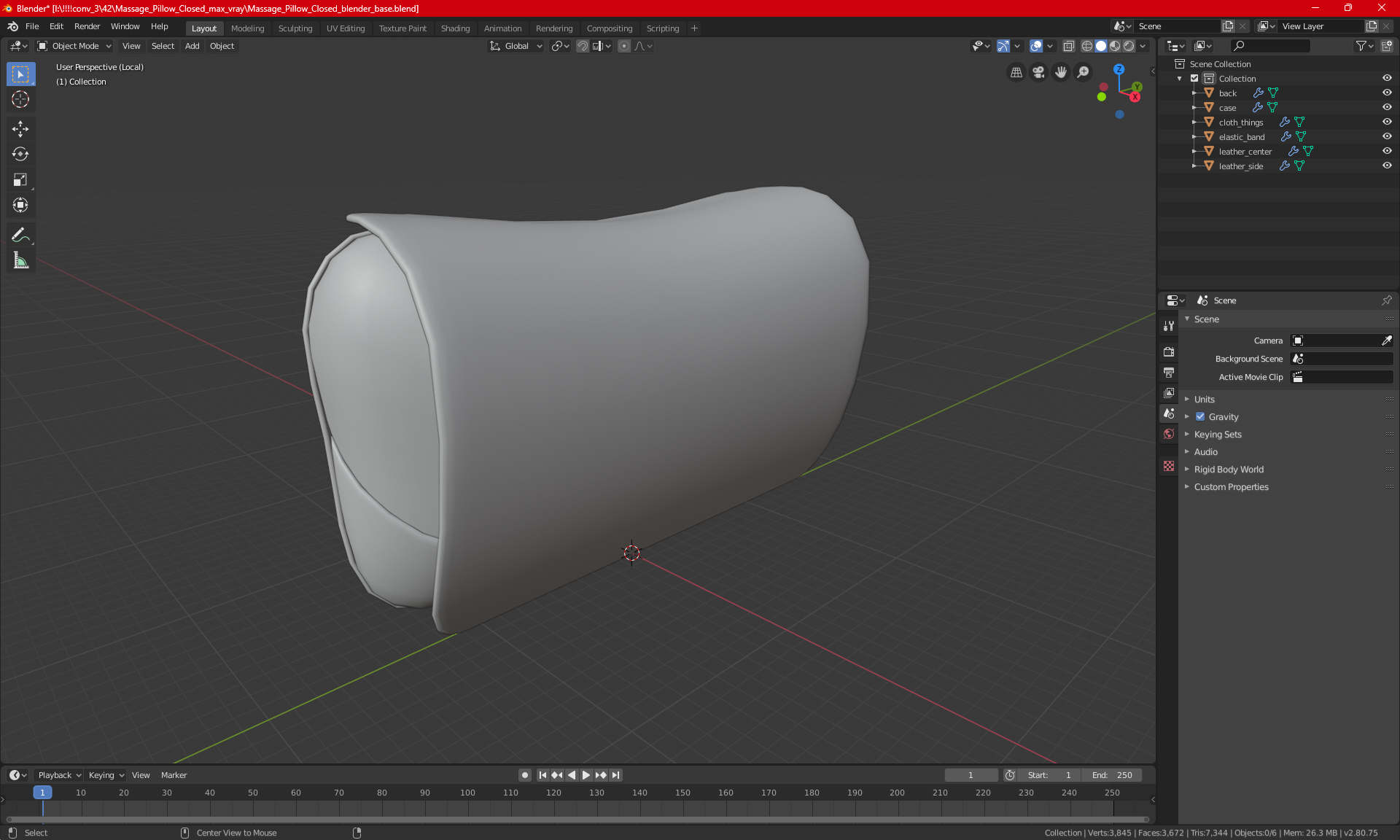The height and width of the screenshot is (840, 1400).
Task: Click frame 100 on the timeline
Action: pos(467,793)
